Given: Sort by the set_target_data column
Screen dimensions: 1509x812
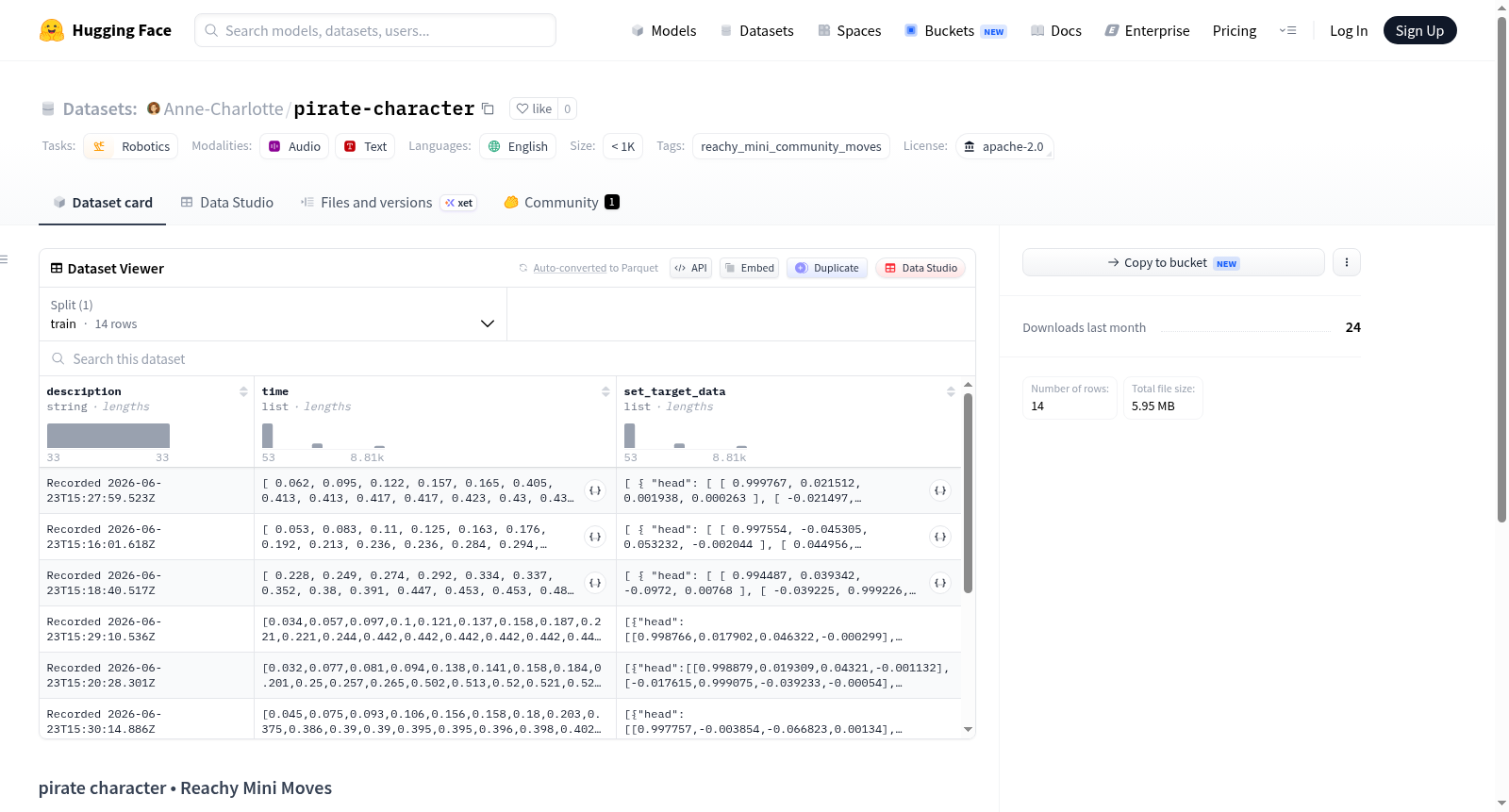Looking at the screenshot, I should pos(951,391).
